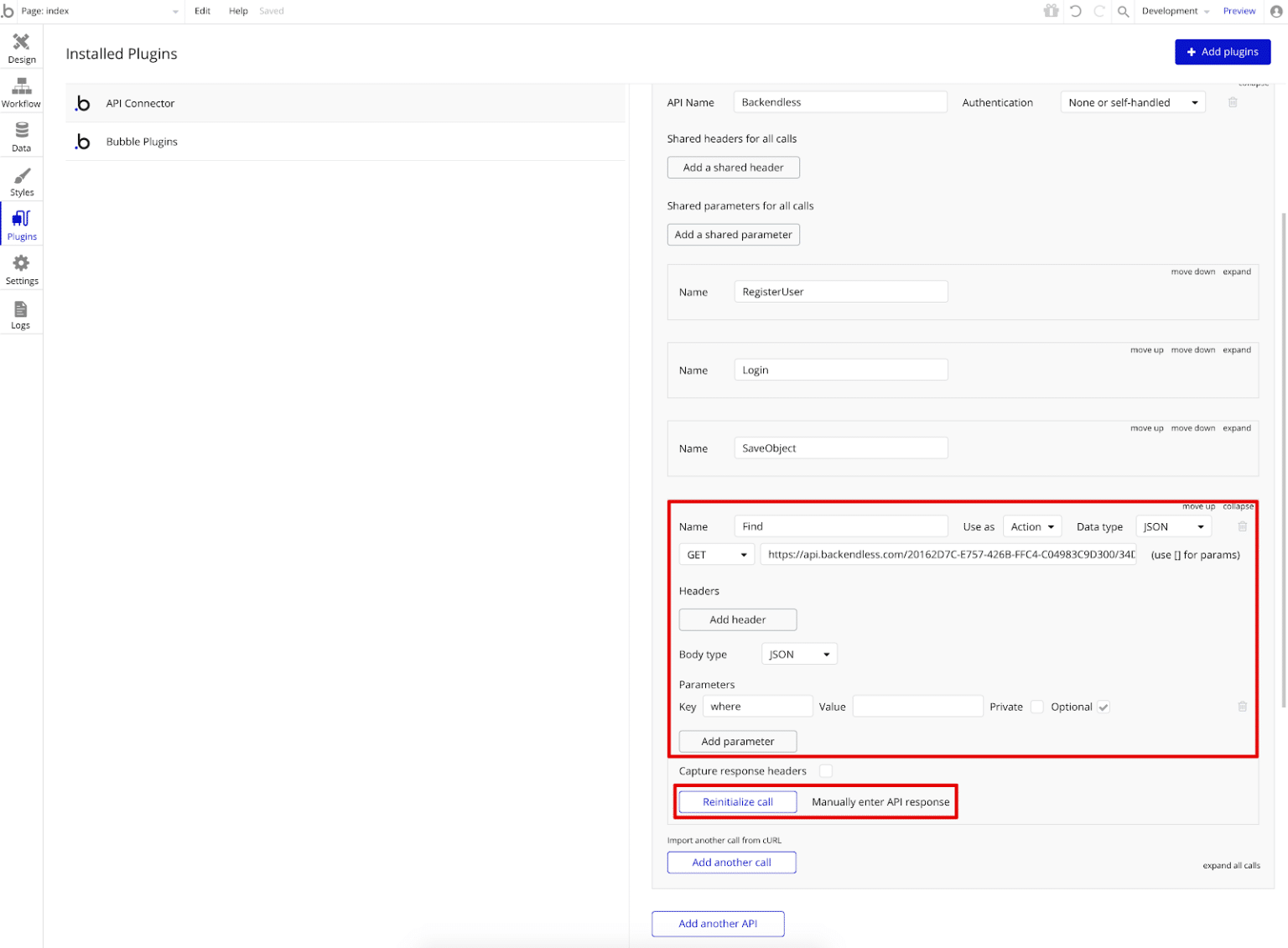Click Add another API
The image size is (1288, 948).
(x=717, y=923)
